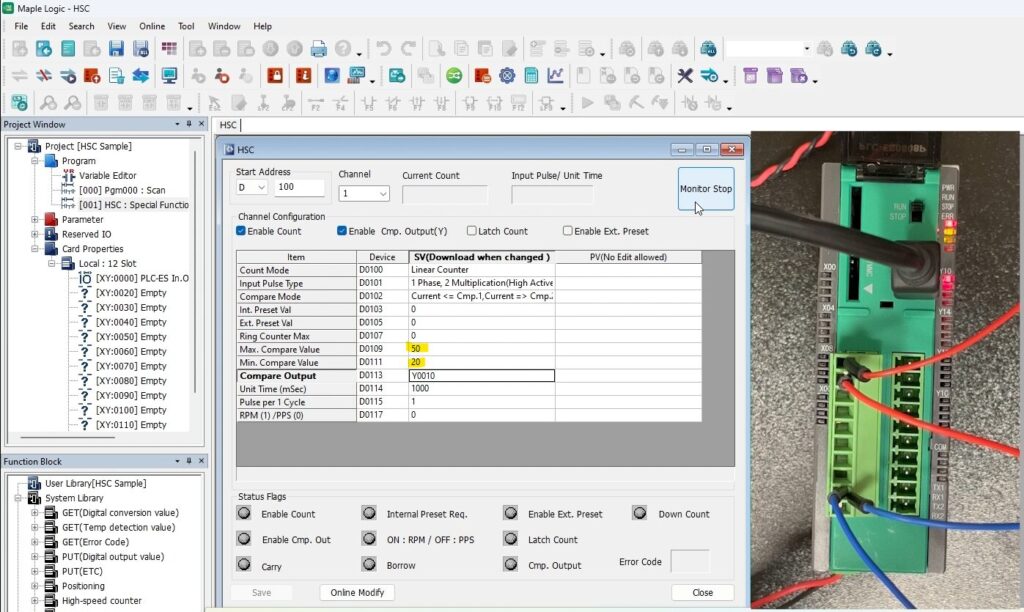This screenshot has width=1024, height=612.
Task: Click the blue double-arrow transfer icon
Action: coord(140,76)
